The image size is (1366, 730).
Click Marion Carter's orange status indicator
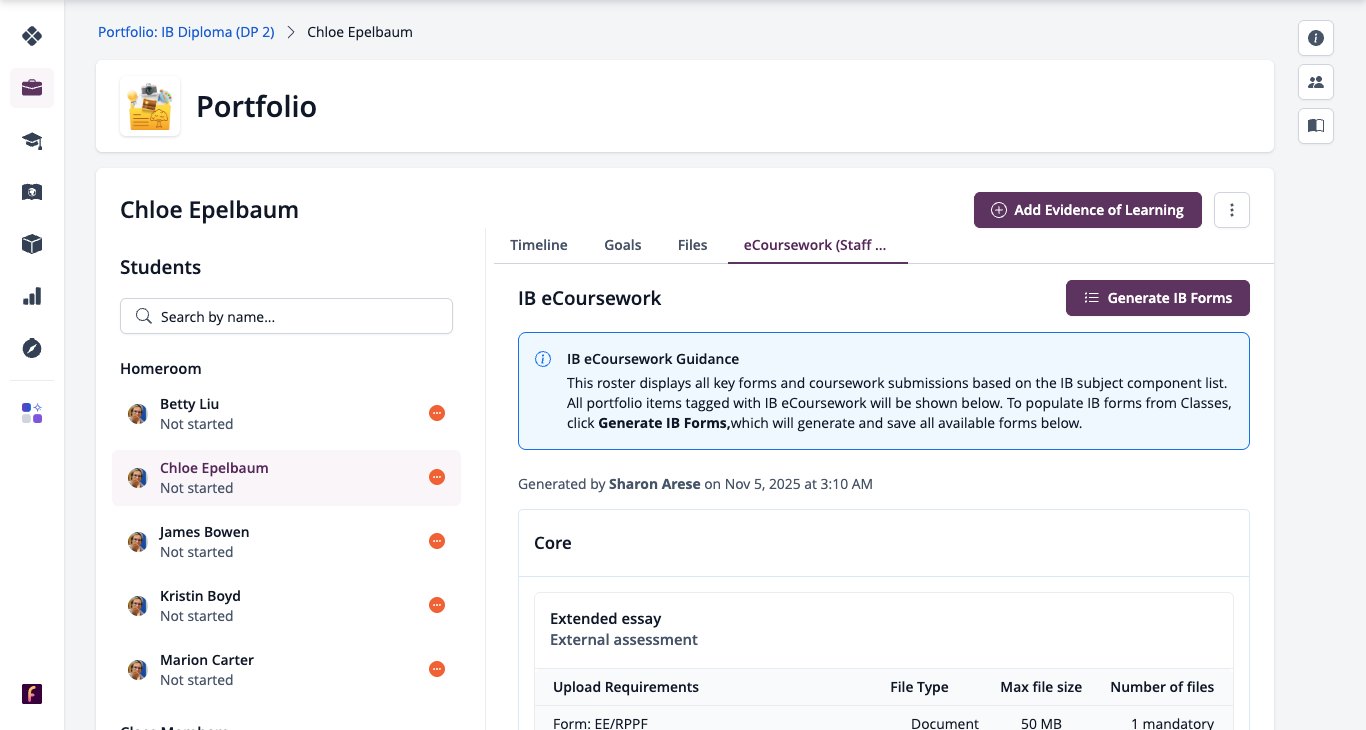[437, 669]
